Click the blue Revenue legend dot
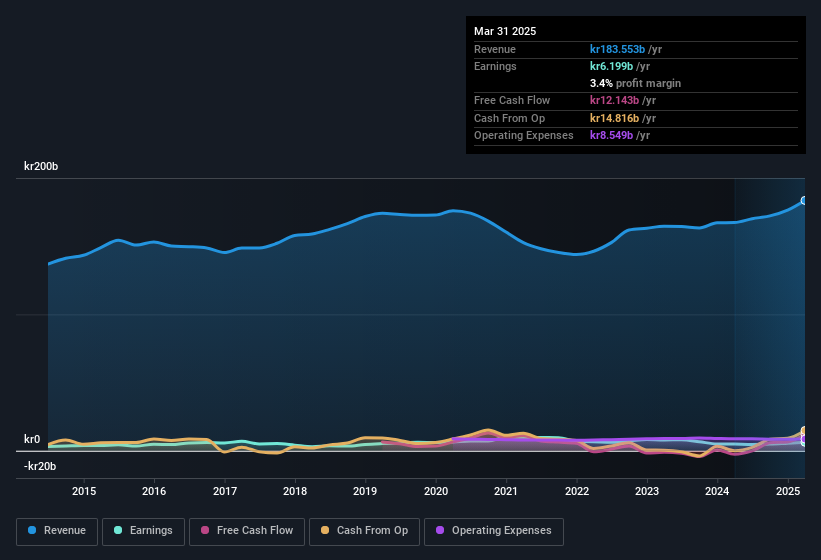The width and height of the screenshot is (821, 560). 32,530
